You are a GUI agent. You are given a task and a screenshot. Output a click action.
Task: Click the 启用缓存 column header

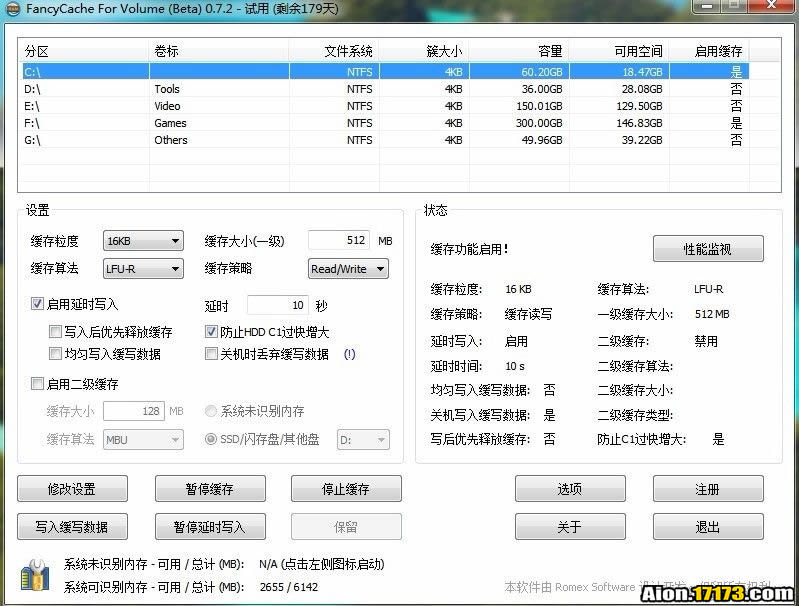tap(709, 51)
